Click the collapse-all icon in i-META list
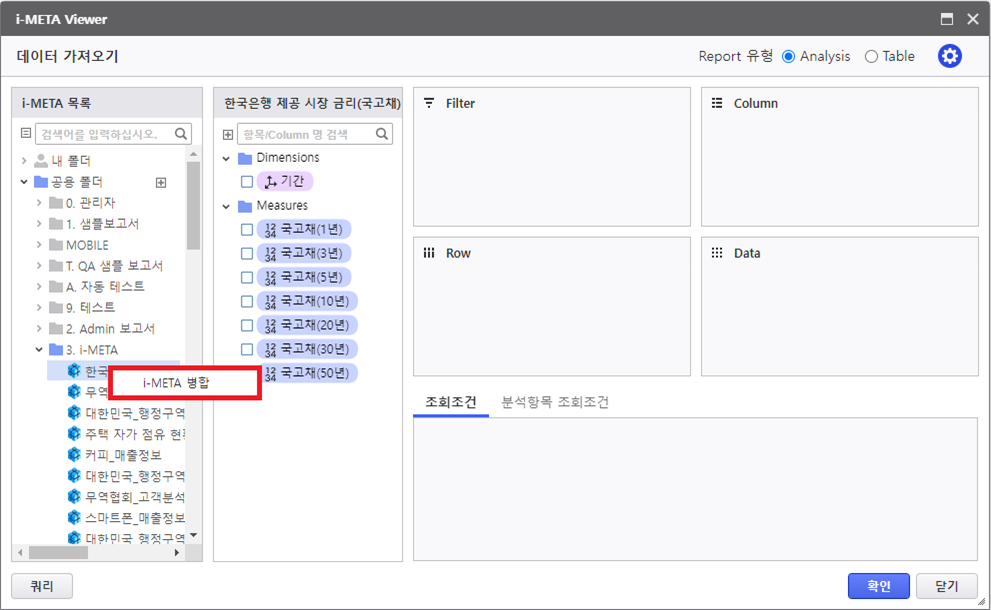The width and height of the screenshot is (991, 610). point(26,134)
